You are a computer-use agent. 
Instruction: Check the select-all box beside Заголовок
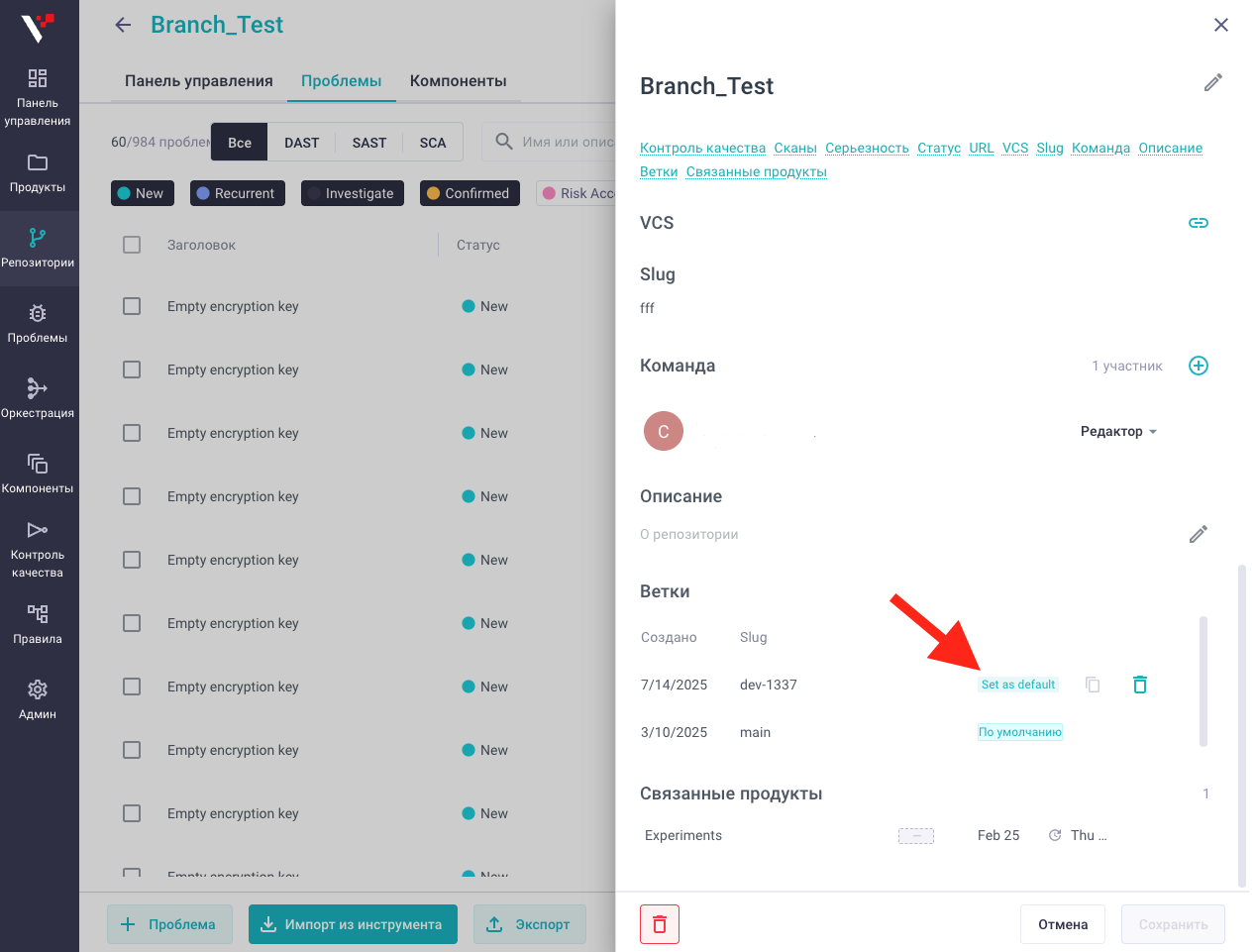tap(132, 245)
